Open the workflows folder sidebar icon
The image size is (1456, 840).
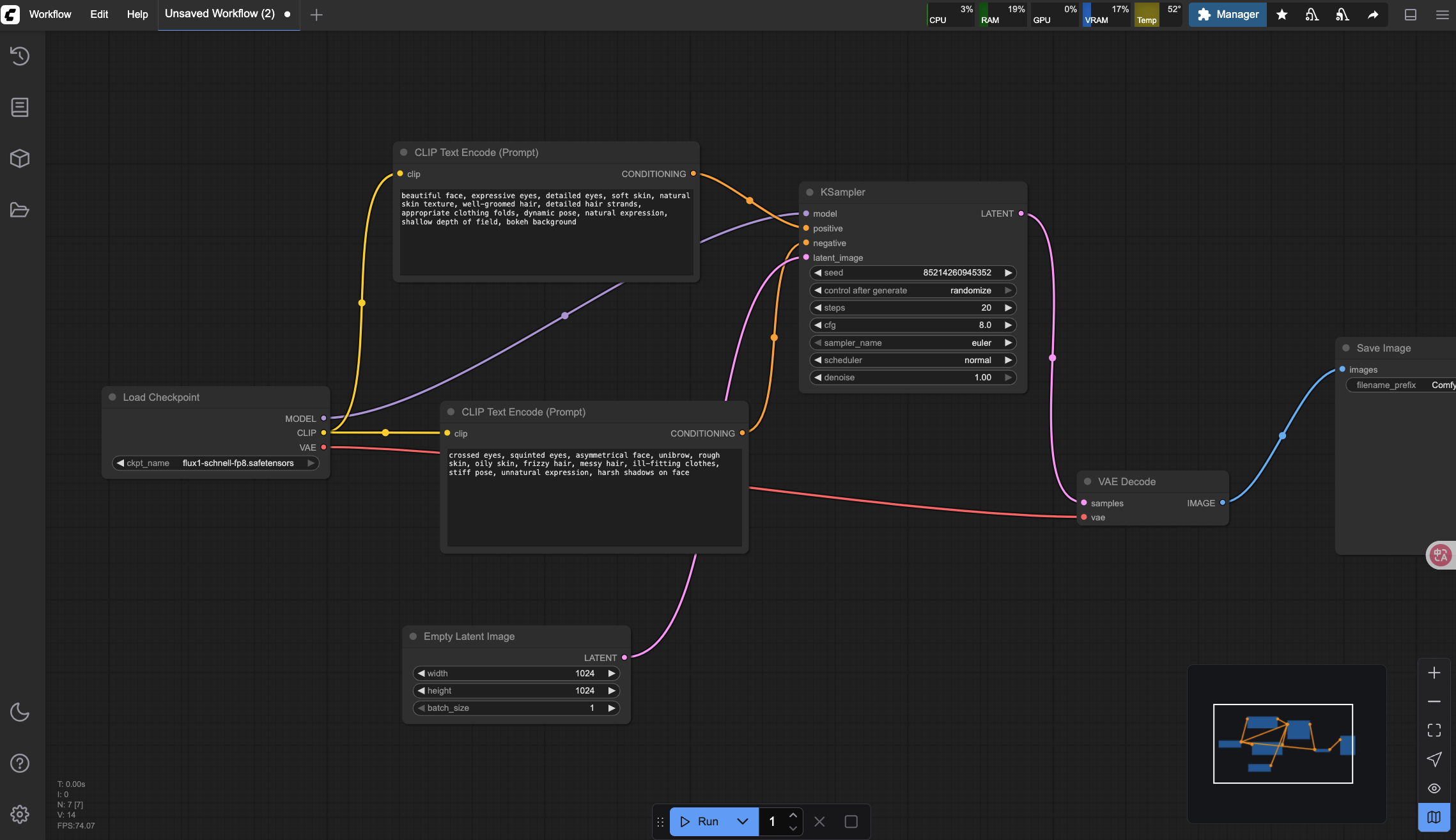coord(20,210)
